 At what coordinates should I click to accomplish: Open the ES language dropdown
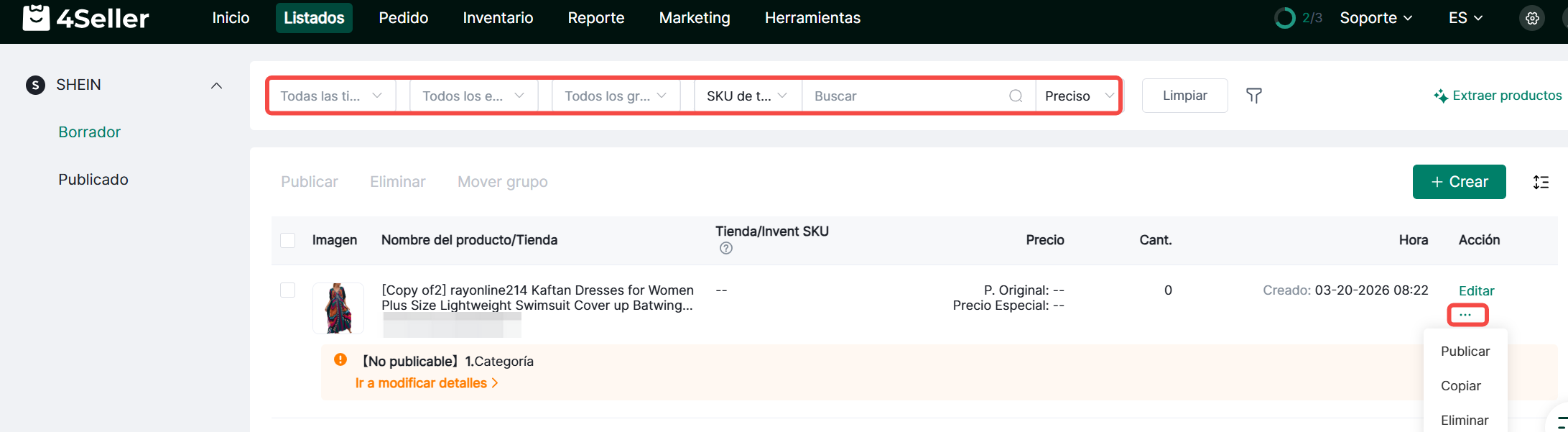[x=1465, y=18]
